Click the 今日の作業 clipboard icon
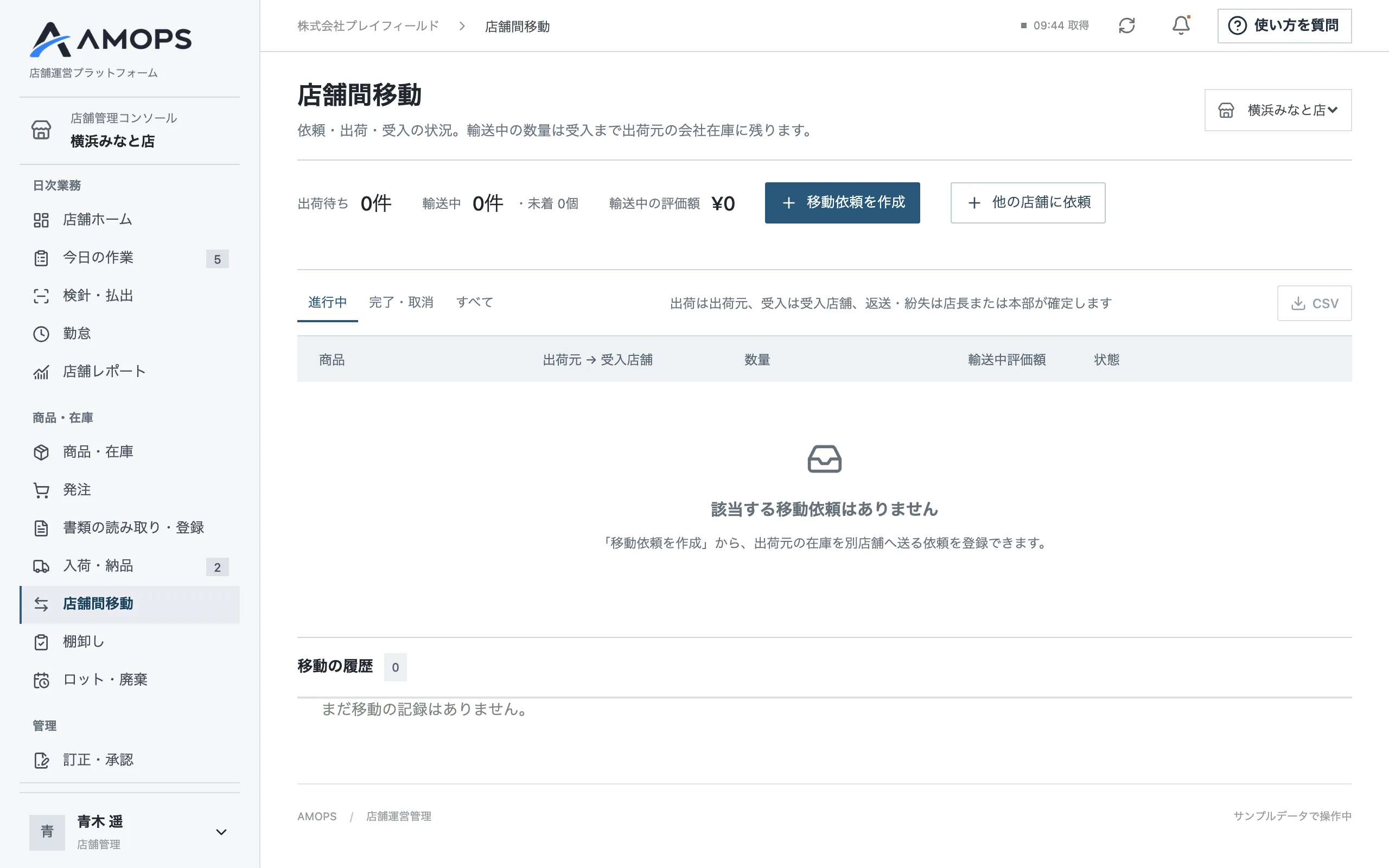The width and height of the screenshot is (1389, 868). [x=41, y=258]
